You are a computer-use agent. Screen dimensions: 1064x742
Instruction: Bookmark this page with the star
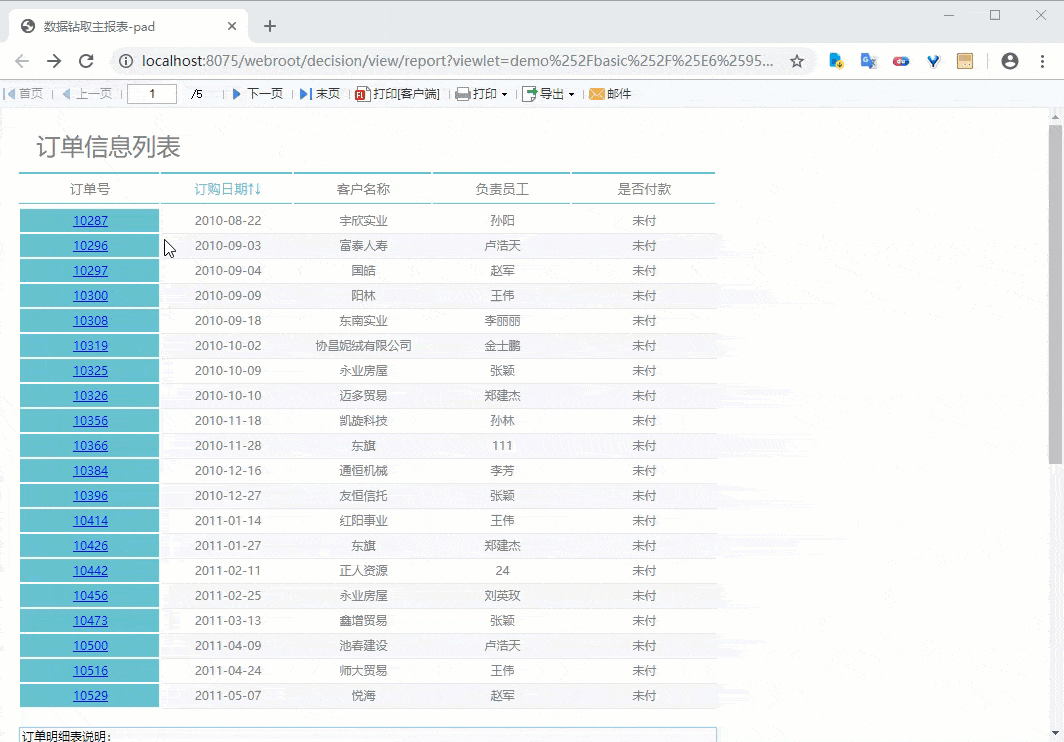[797, 61]
